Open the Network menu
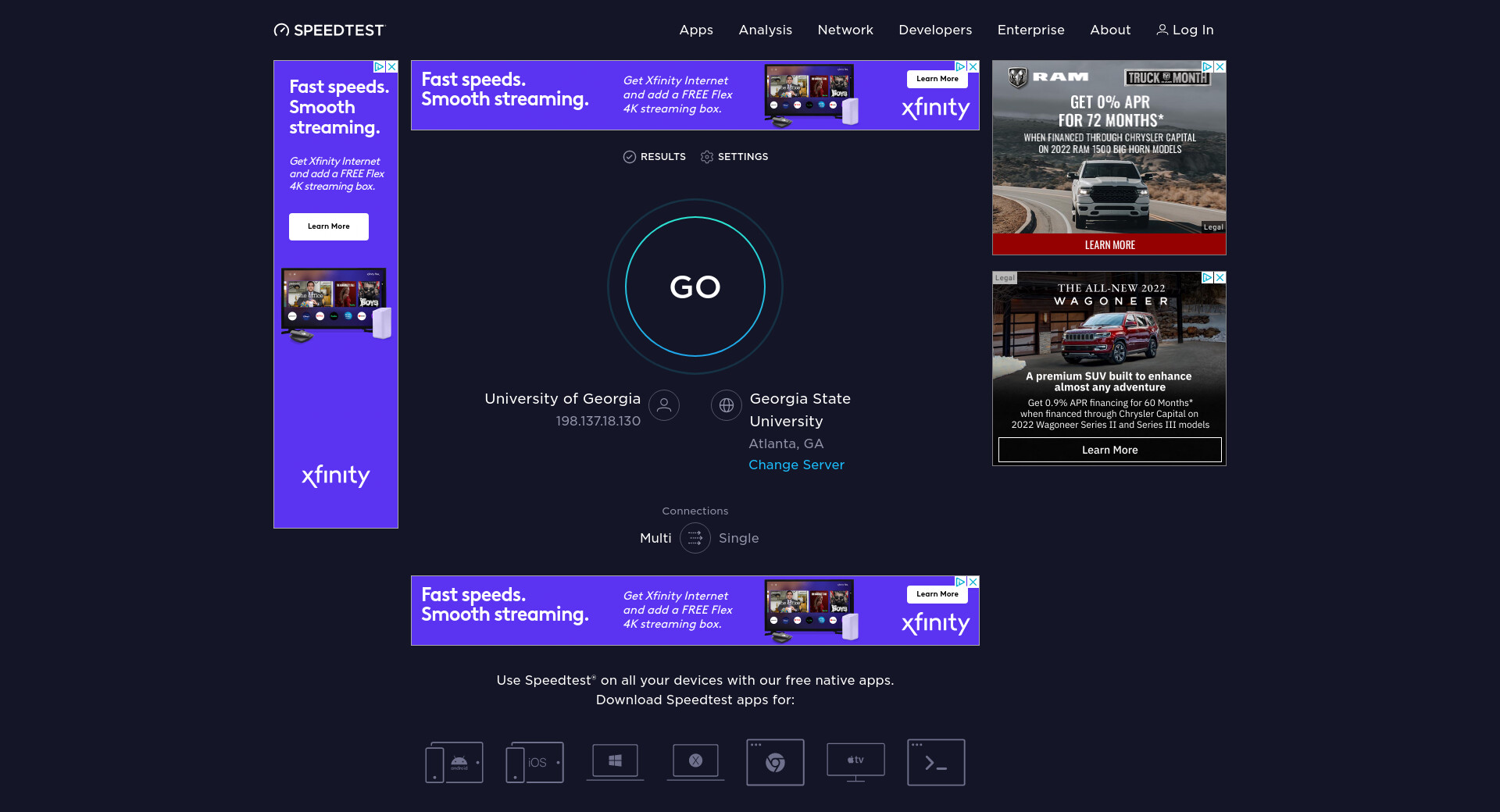The height and width of the screenshot is (812, 1500). click(845, 30)
